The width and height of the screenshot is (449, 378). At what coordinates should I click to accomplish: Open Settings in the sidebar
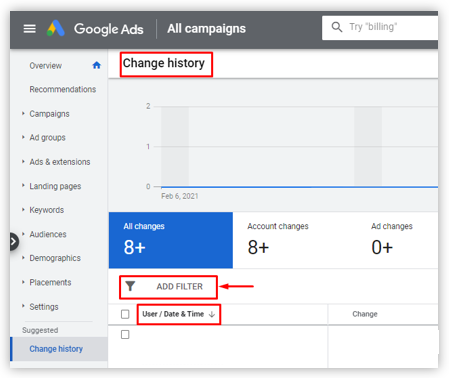(44, 307)
